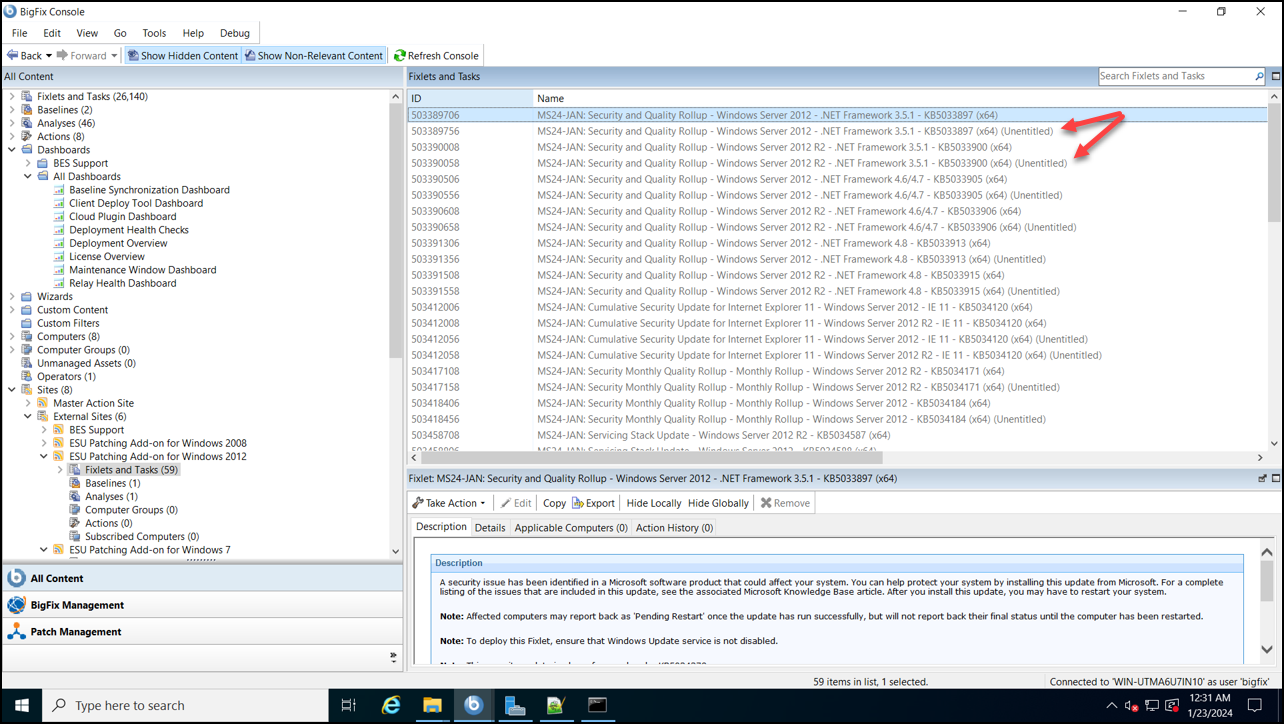
Task: Click the Copy button
Action: pyautogui.click(x=554, y=503)
